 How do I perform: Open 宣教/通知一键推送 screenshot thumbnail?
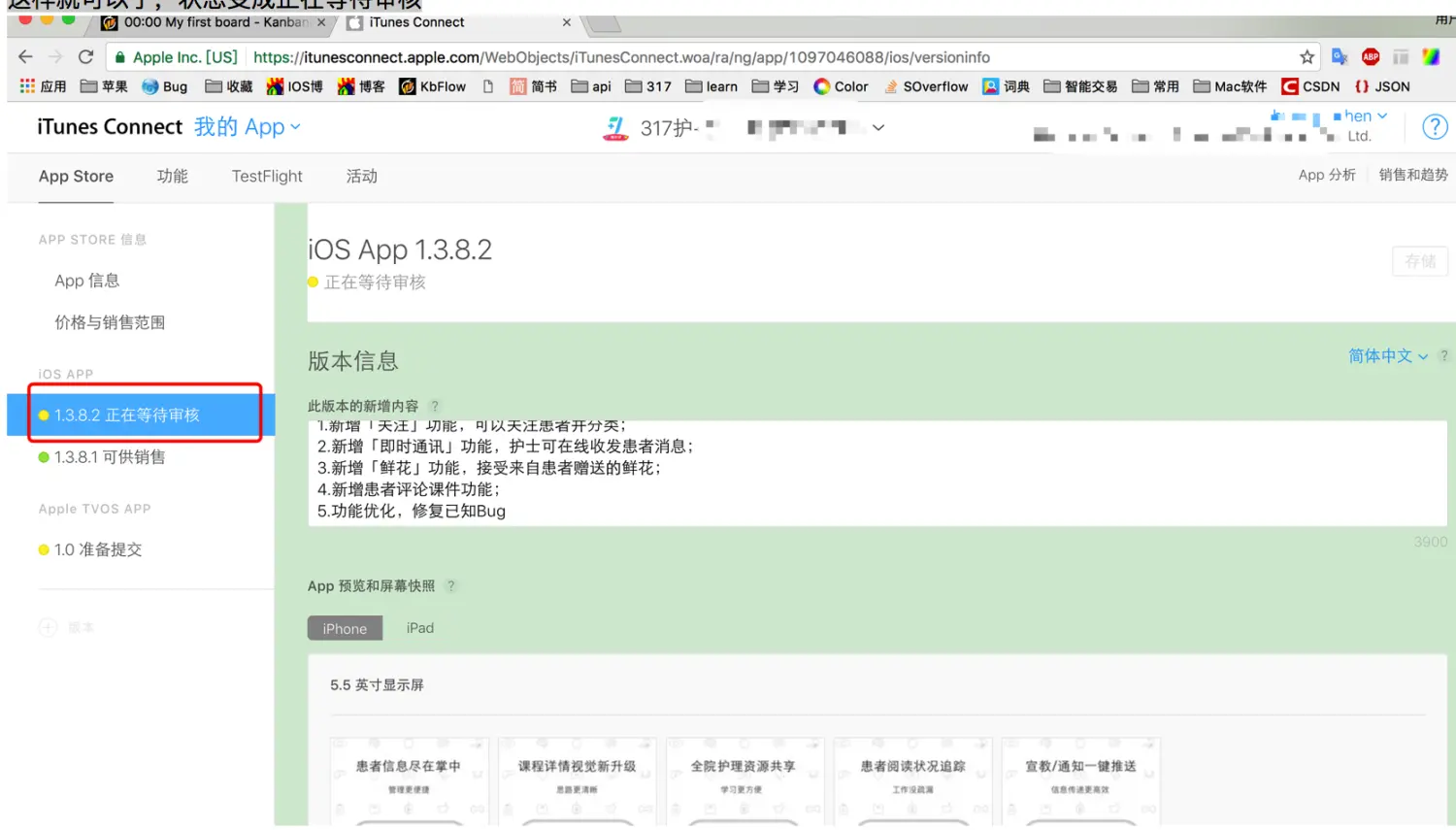[1080, 781]
